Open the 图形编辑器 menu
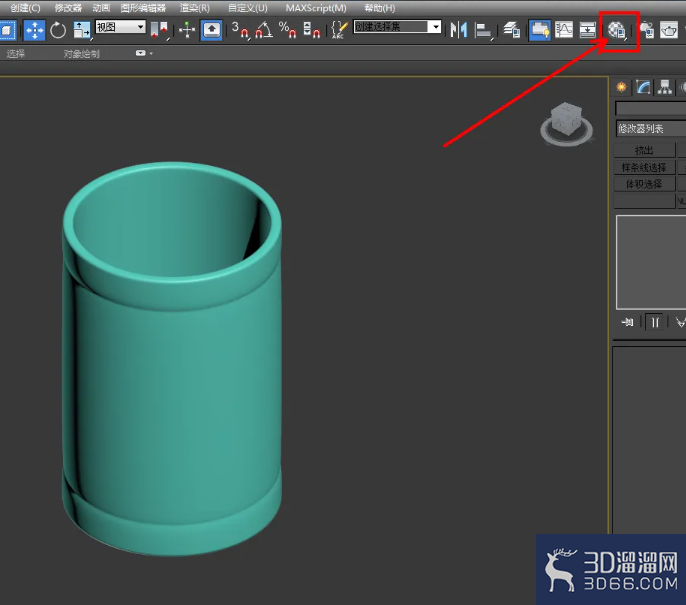 click(143, 8)
